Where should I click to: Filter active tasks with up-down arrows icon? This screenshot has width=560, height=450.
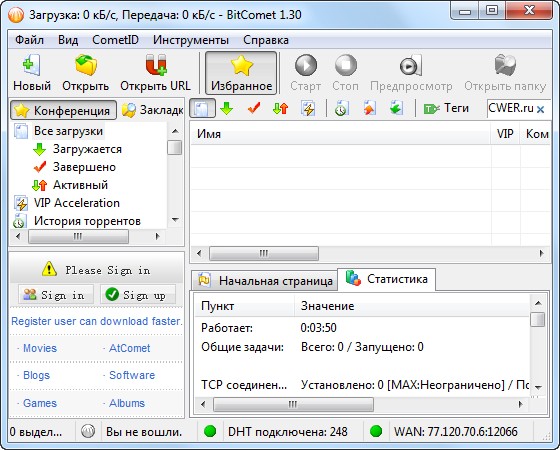[x=280, y=108]
